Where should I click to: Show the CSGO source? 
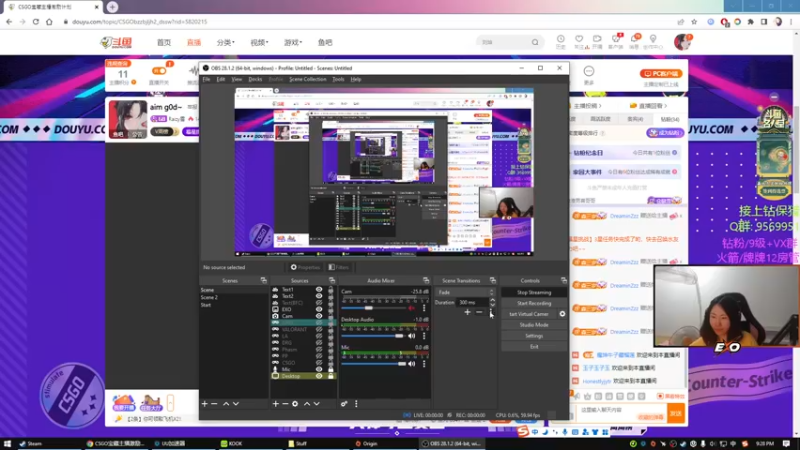pyautogui.click(x=319, y=363)
